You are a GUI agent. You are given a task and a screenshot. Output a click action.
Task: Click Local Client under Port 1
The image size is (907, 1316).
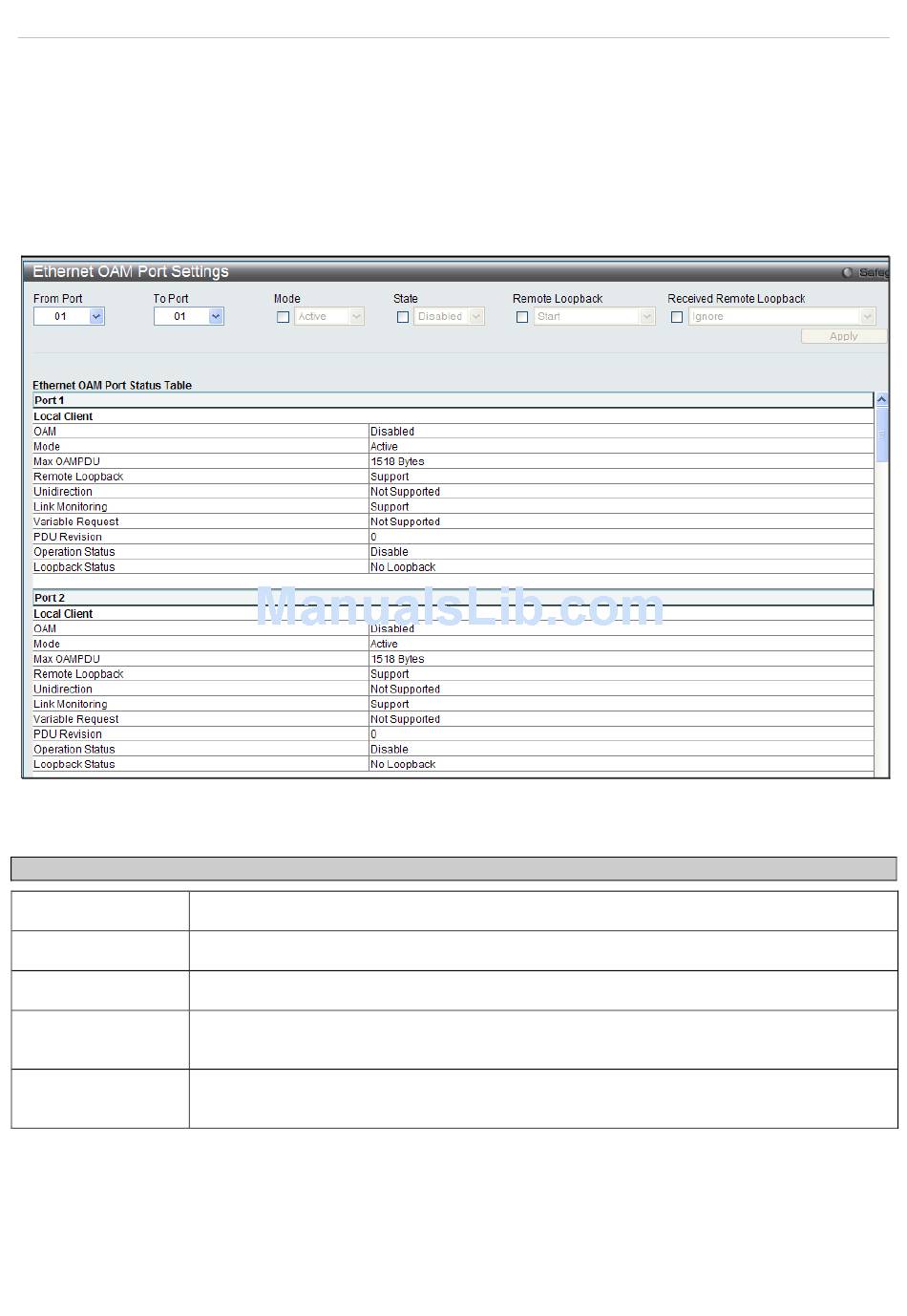(x=63, y=416)
